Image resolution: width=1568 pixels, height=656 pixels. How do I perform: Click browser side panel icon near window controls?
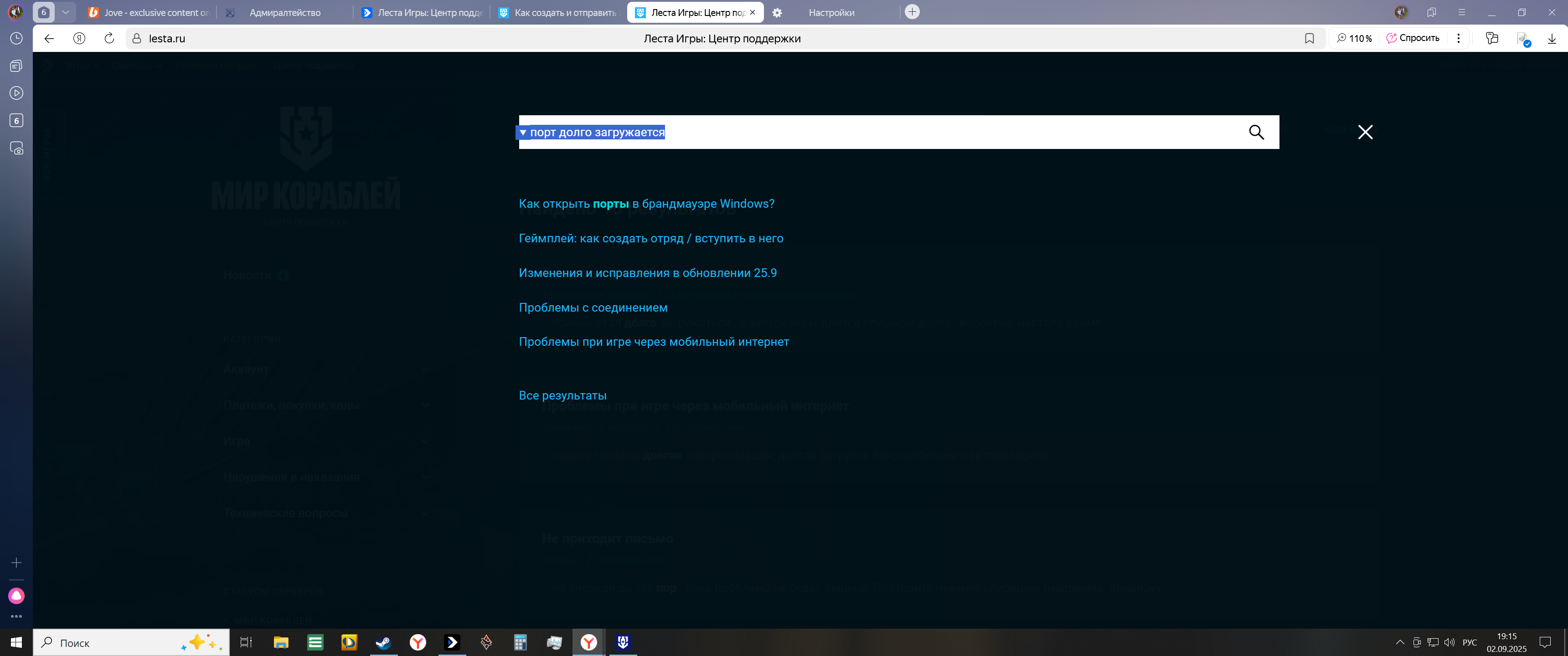point(1432,12)
